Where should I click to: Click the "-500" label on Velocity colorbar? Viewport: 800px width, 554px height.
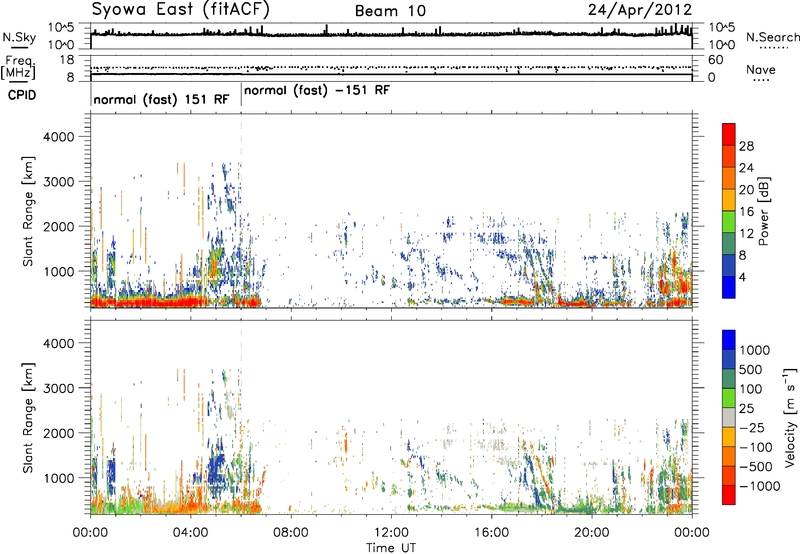tap(755, 467)
